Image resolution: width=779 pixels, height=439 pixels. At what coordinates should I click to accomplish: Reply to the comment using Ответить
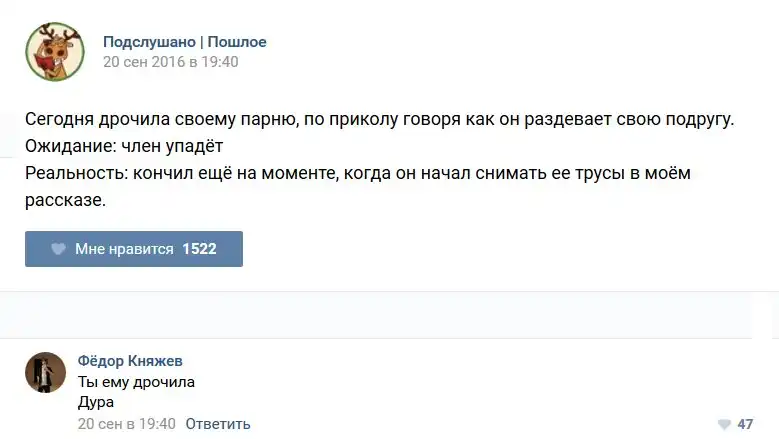(x=218, y=424)
